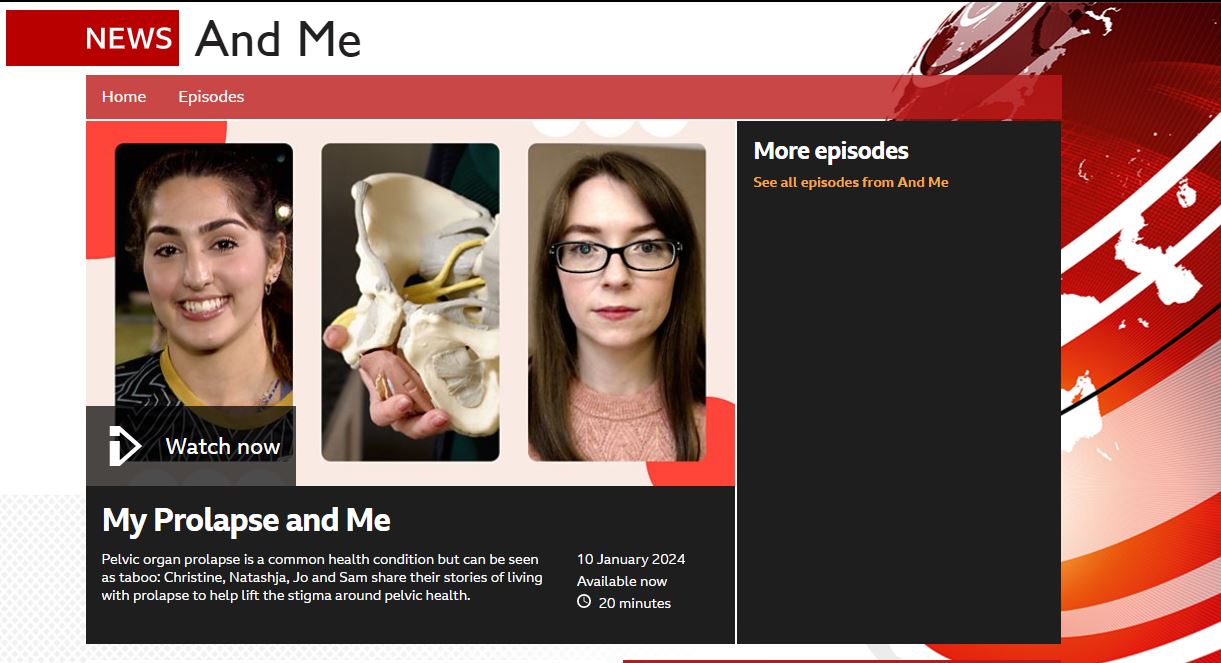
Task: Click the iPlayer play icon
Action: [x=125, y=446]
